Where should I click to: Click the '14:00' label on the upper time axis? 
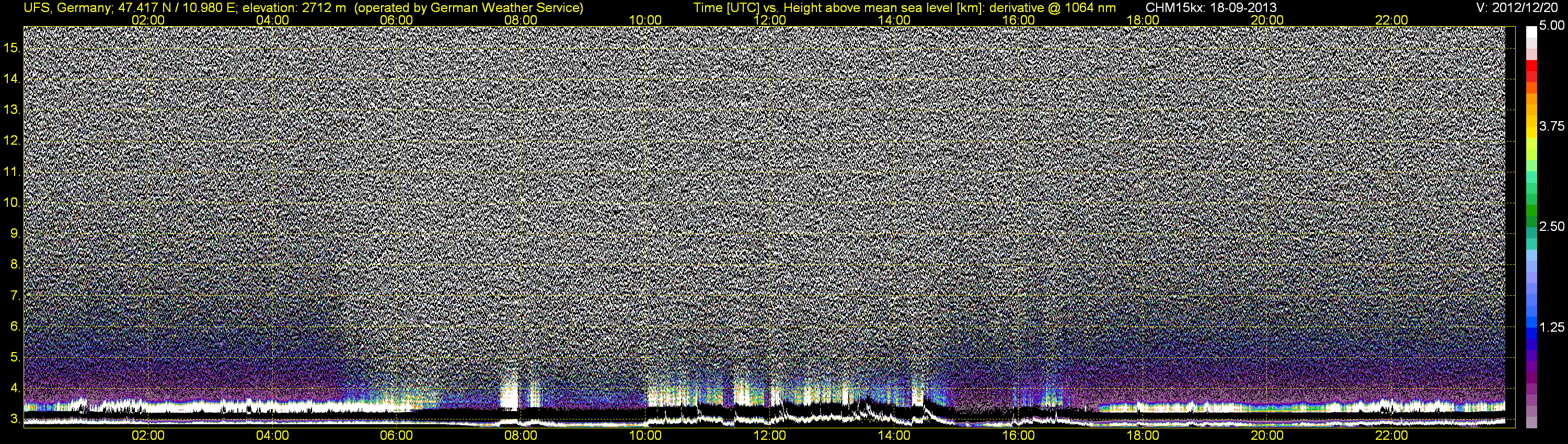894,20
